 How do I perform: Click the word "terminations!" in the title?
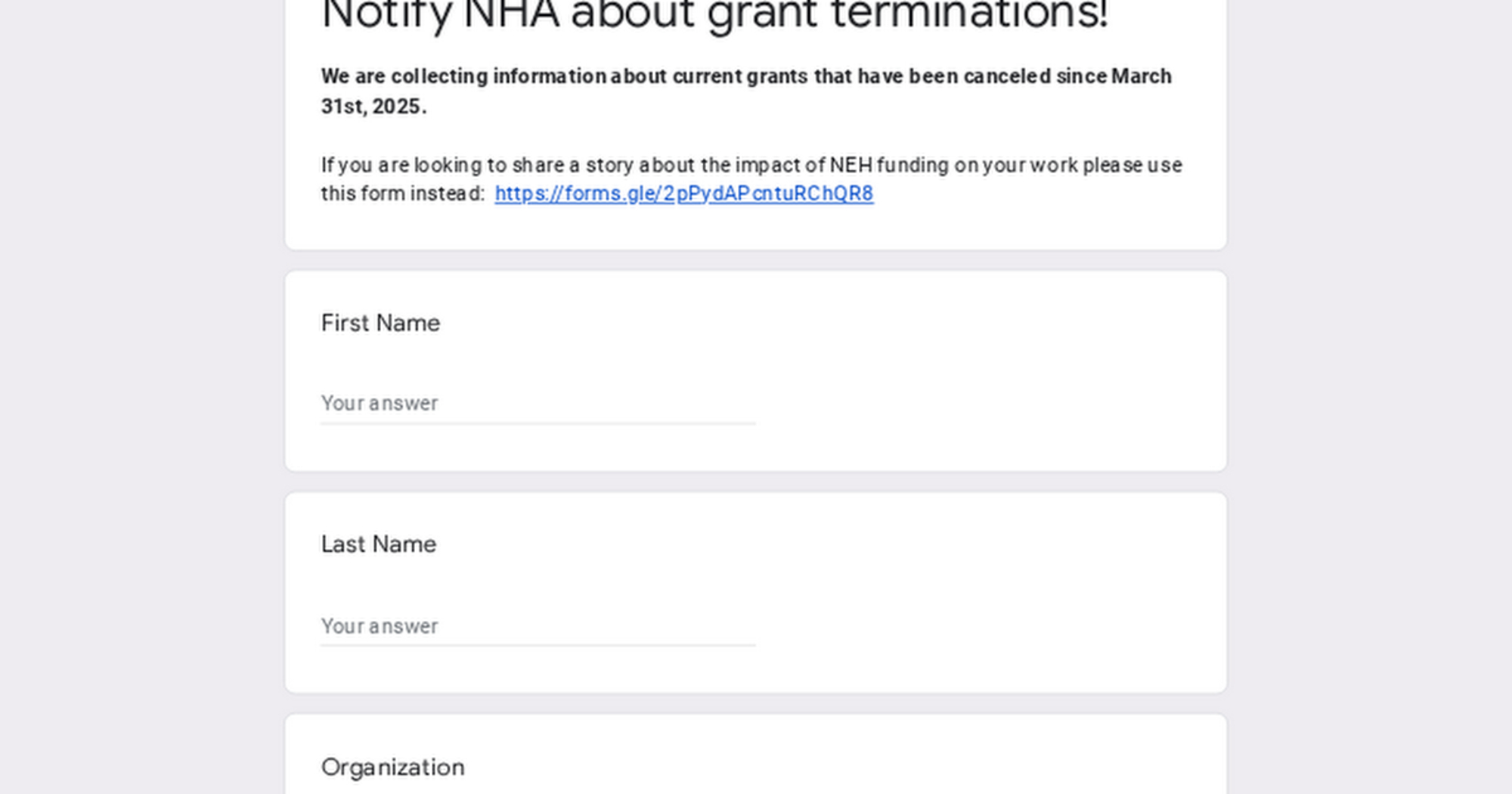pos(969,15)
